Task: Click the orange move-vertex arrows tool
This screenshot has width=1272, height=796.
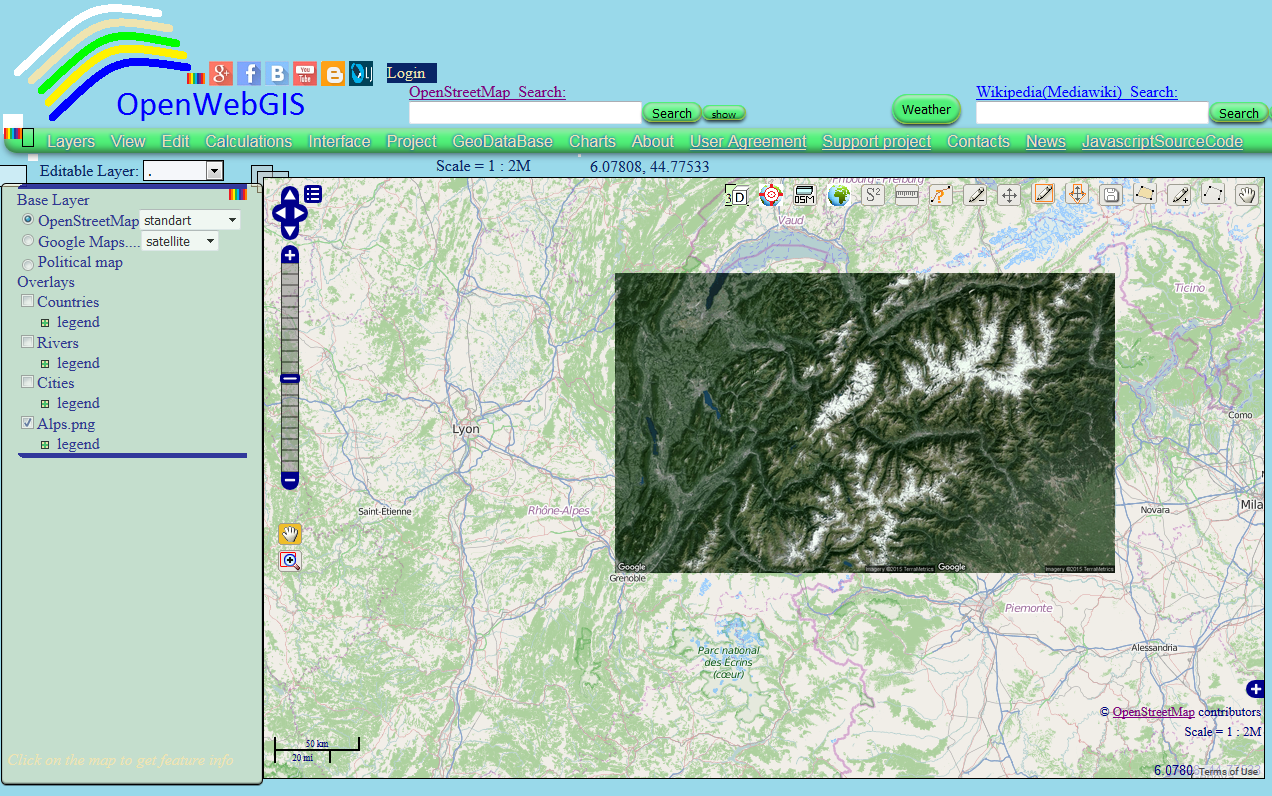Action: [x=1077, y=194]
